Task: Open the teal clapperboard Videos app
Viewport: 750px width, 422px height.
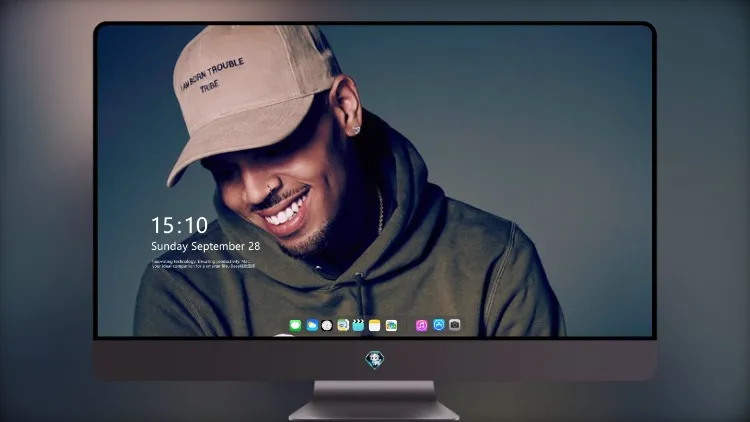Action: point(358,325)
